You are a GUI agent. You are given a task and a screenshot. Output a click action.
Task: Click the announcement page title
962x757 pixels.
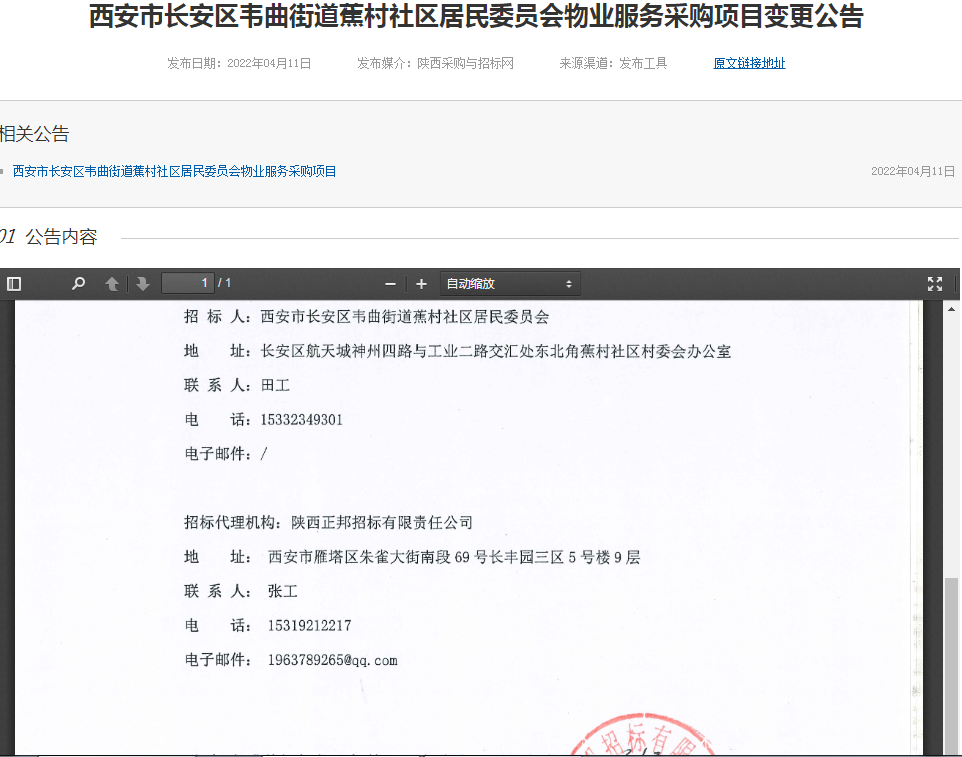476,17
